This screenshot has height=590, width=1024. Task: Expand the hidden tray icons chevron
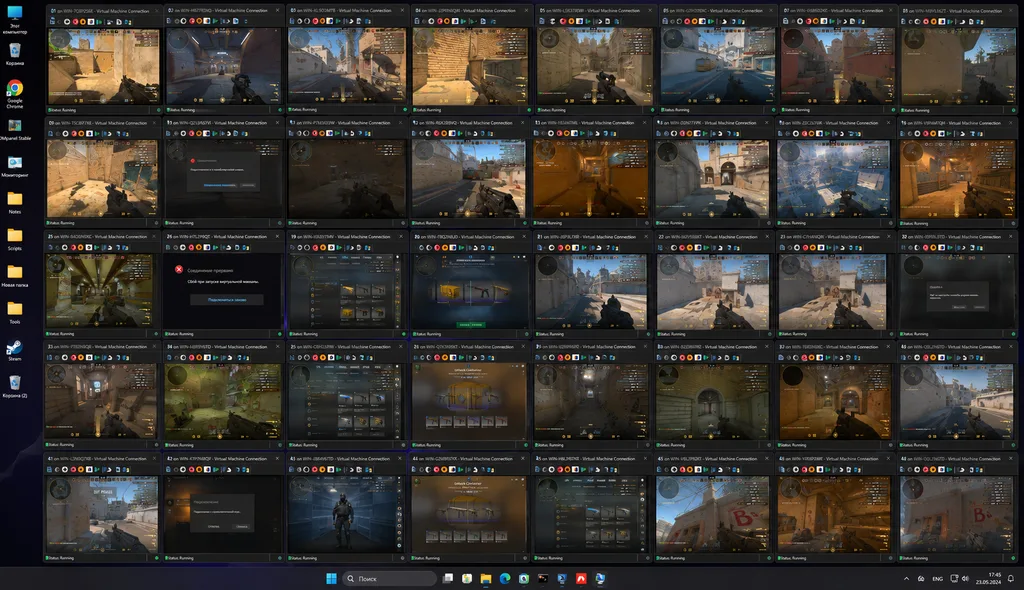click(906, 579)
